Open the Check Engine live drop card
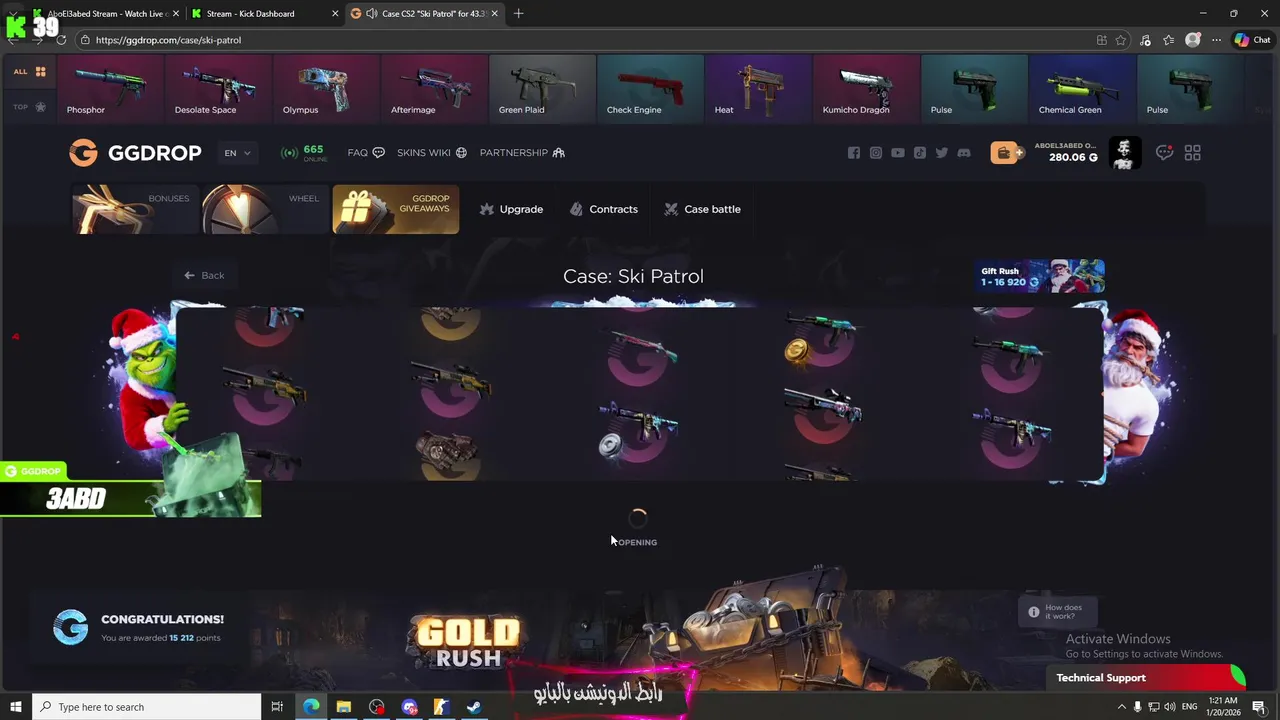Image resolution: width=1280 pixels, height=720 pixels. [x=651, y=87]
